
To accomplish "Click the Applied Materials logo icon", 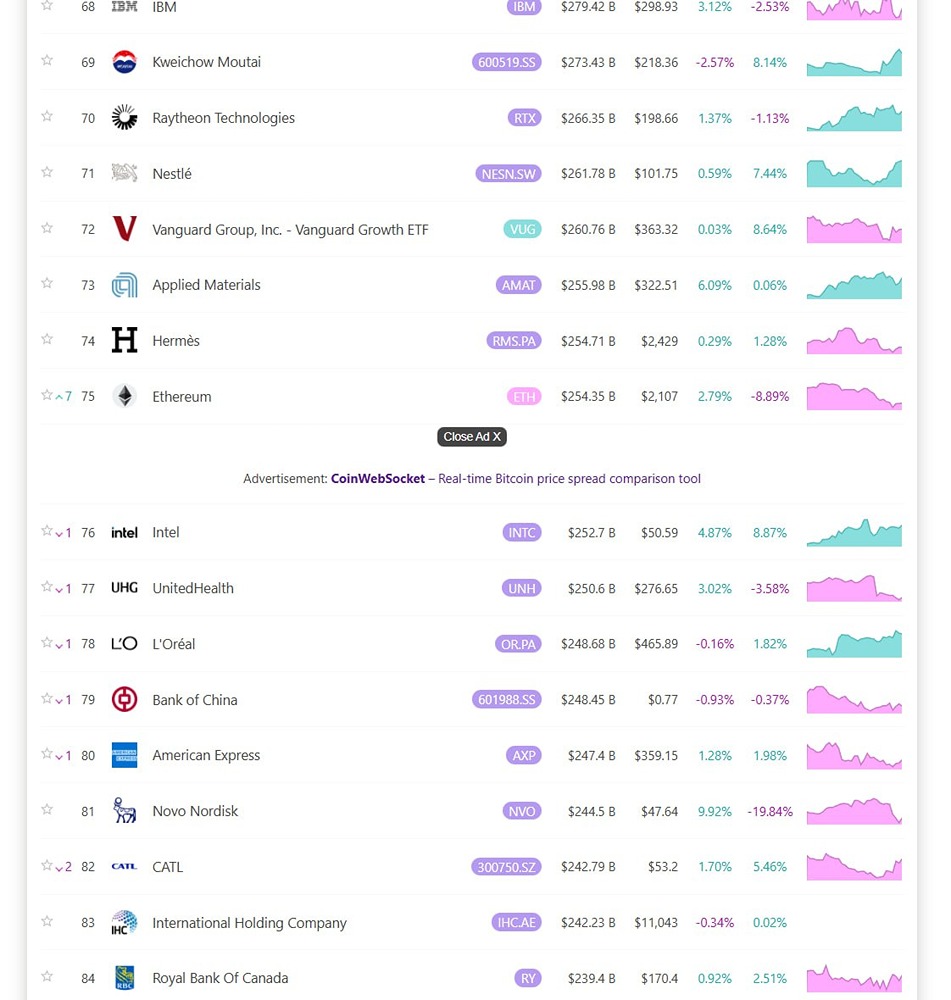I will click(x=124, y=285).
